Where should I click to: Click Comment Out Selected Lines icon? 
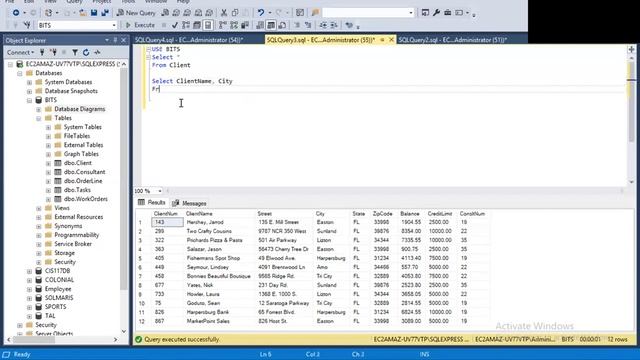tap(297, 25)
